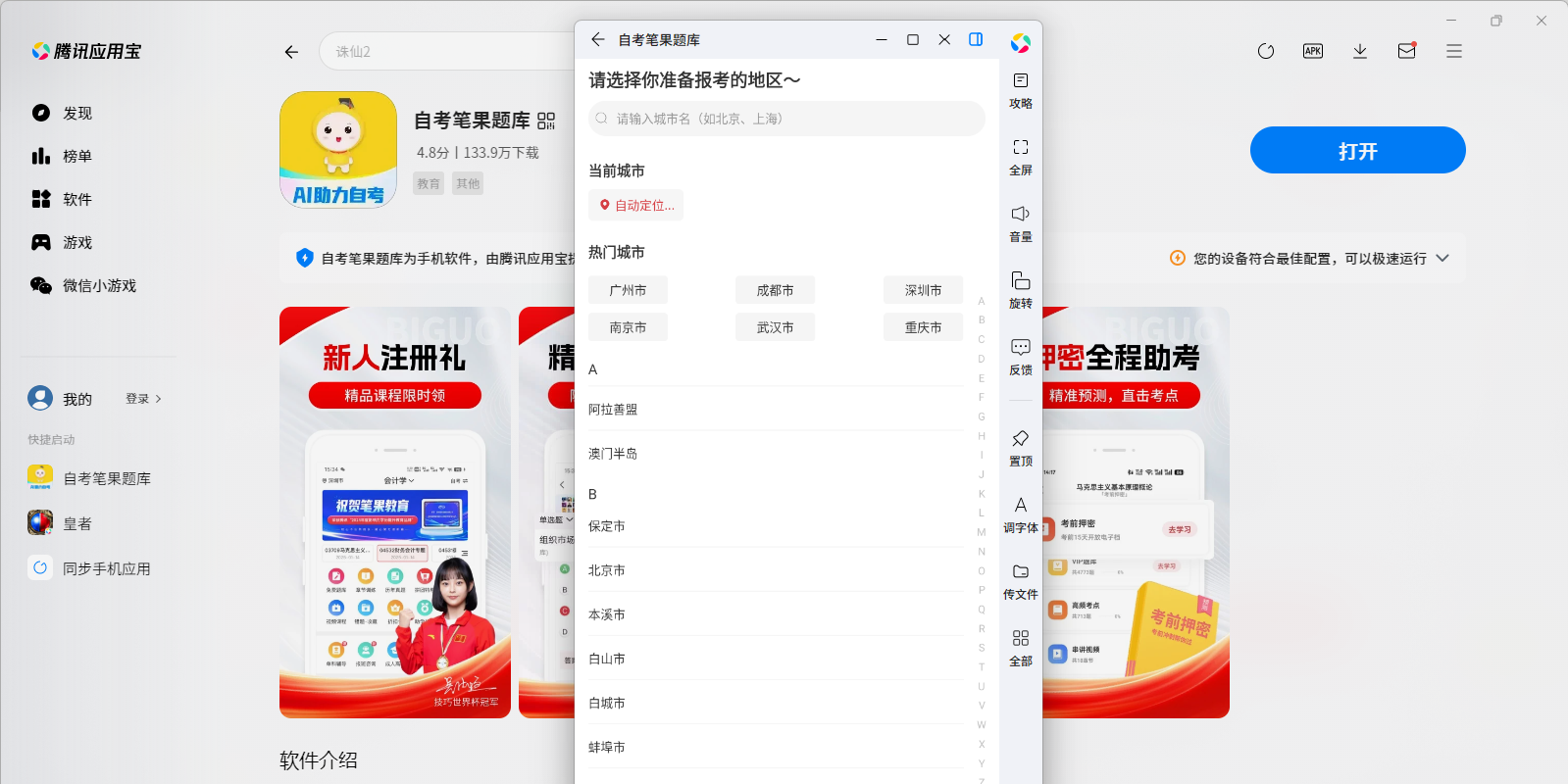Open the 反馈 feedback icon
The height and width of the screenshot is (784, 1568).
pos(1020,357)
